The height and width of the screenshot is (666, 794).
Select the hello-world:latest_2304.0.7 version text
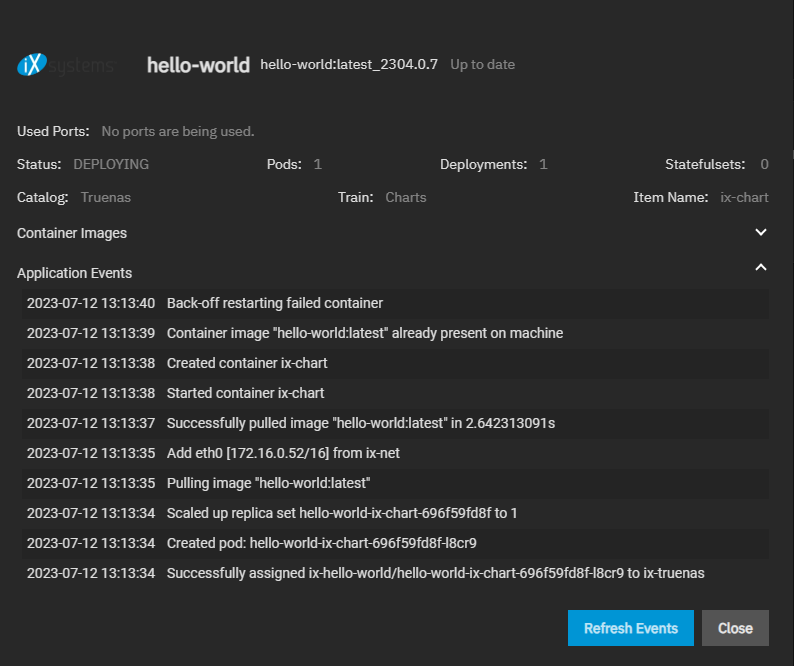click(x=349, y=64)
